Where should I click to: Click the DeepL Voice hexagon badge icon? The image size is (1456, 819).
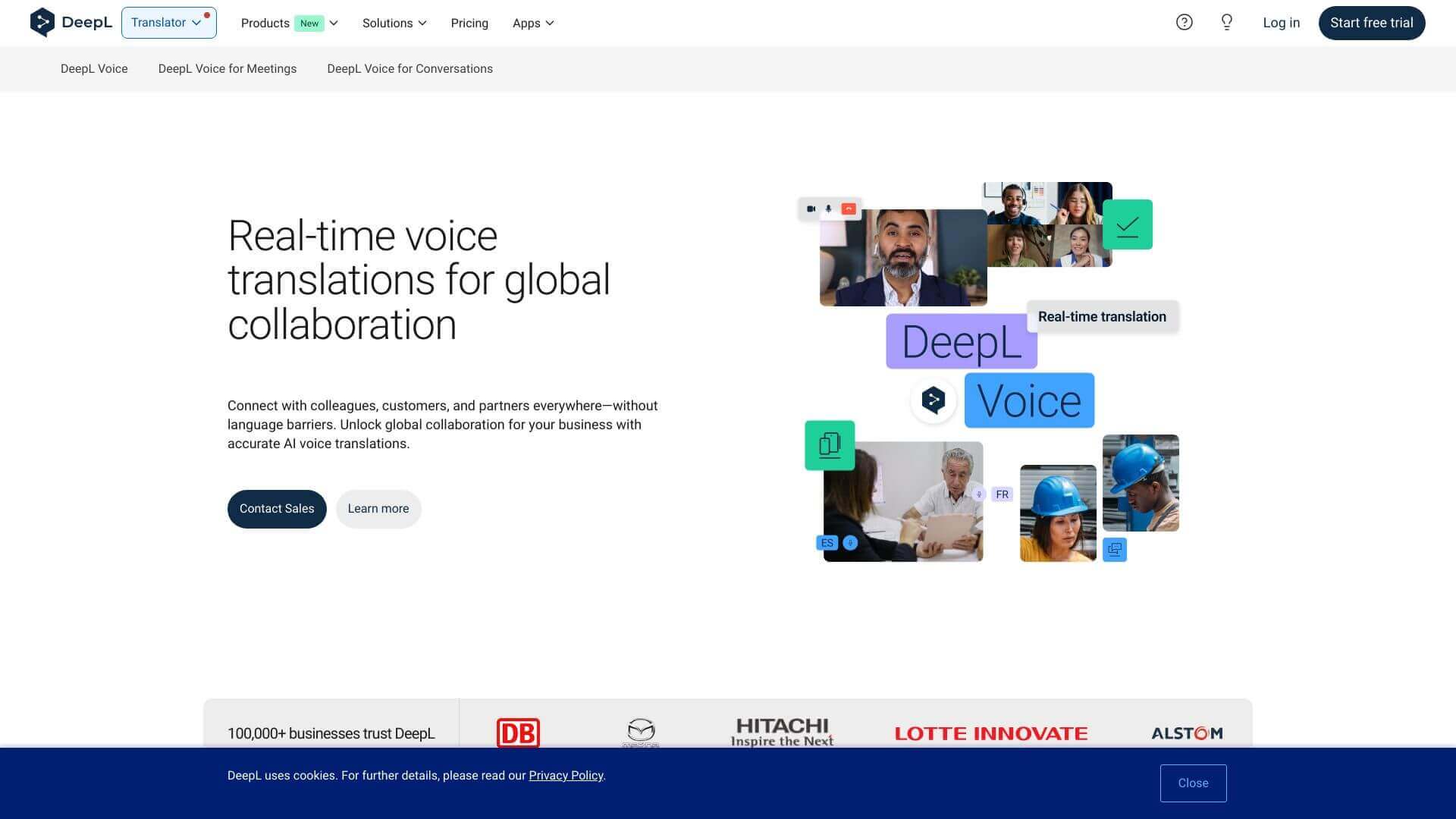pos(933,401)
